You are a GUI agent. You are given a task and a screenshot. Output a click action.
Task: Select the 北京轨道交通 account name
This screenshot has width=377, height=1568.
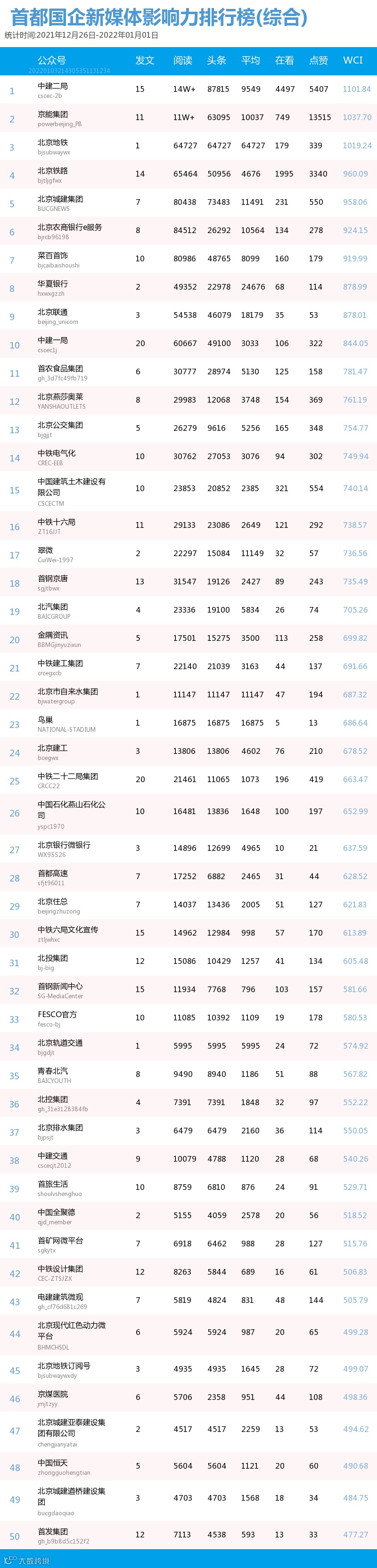[x=60, y=1043]
